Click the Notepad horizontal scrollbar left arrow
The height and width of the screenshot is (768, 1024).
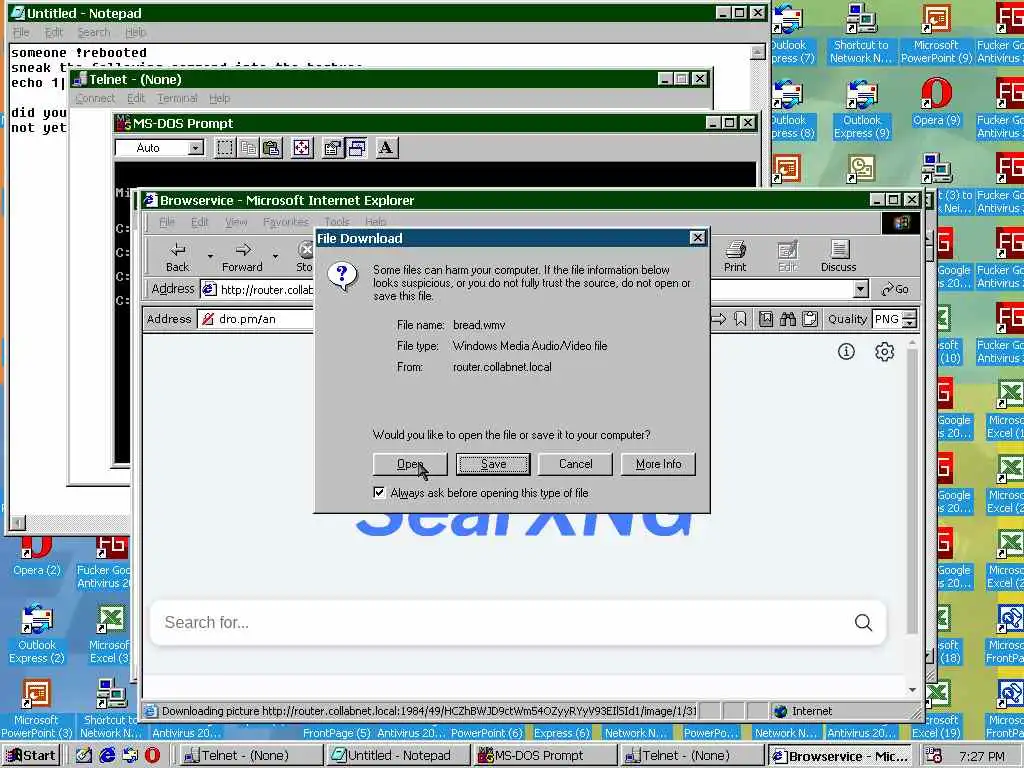point(18,522)
